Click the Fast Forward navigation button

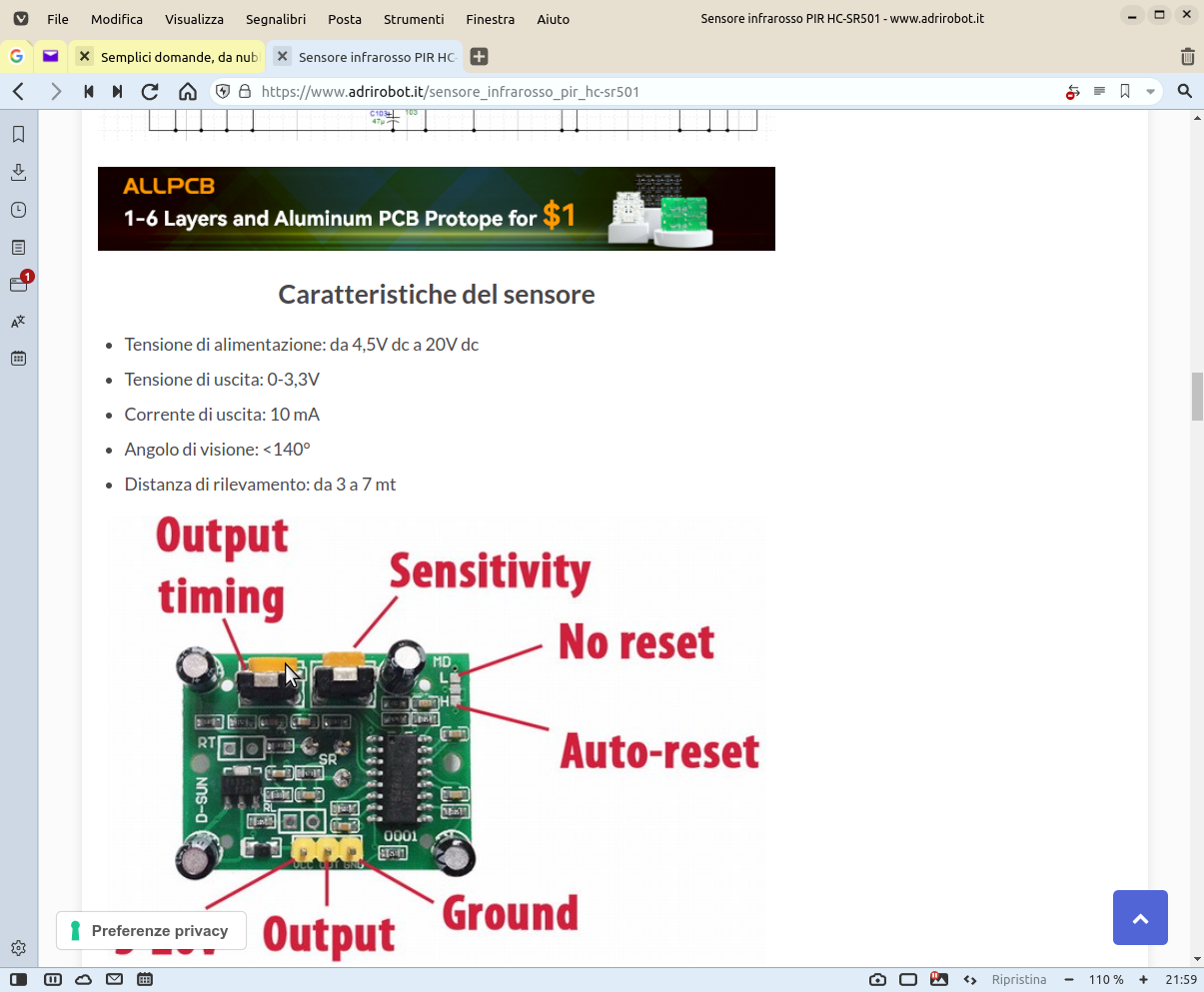point(118,92)
